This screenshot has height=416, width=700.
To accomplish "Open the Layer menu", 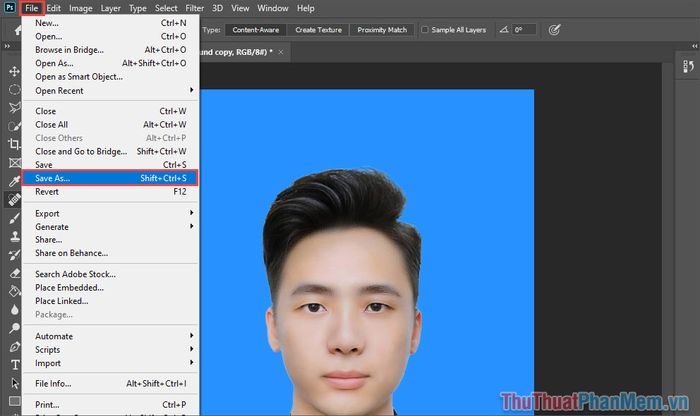I will pyautogui.click(x=110, y=8).
